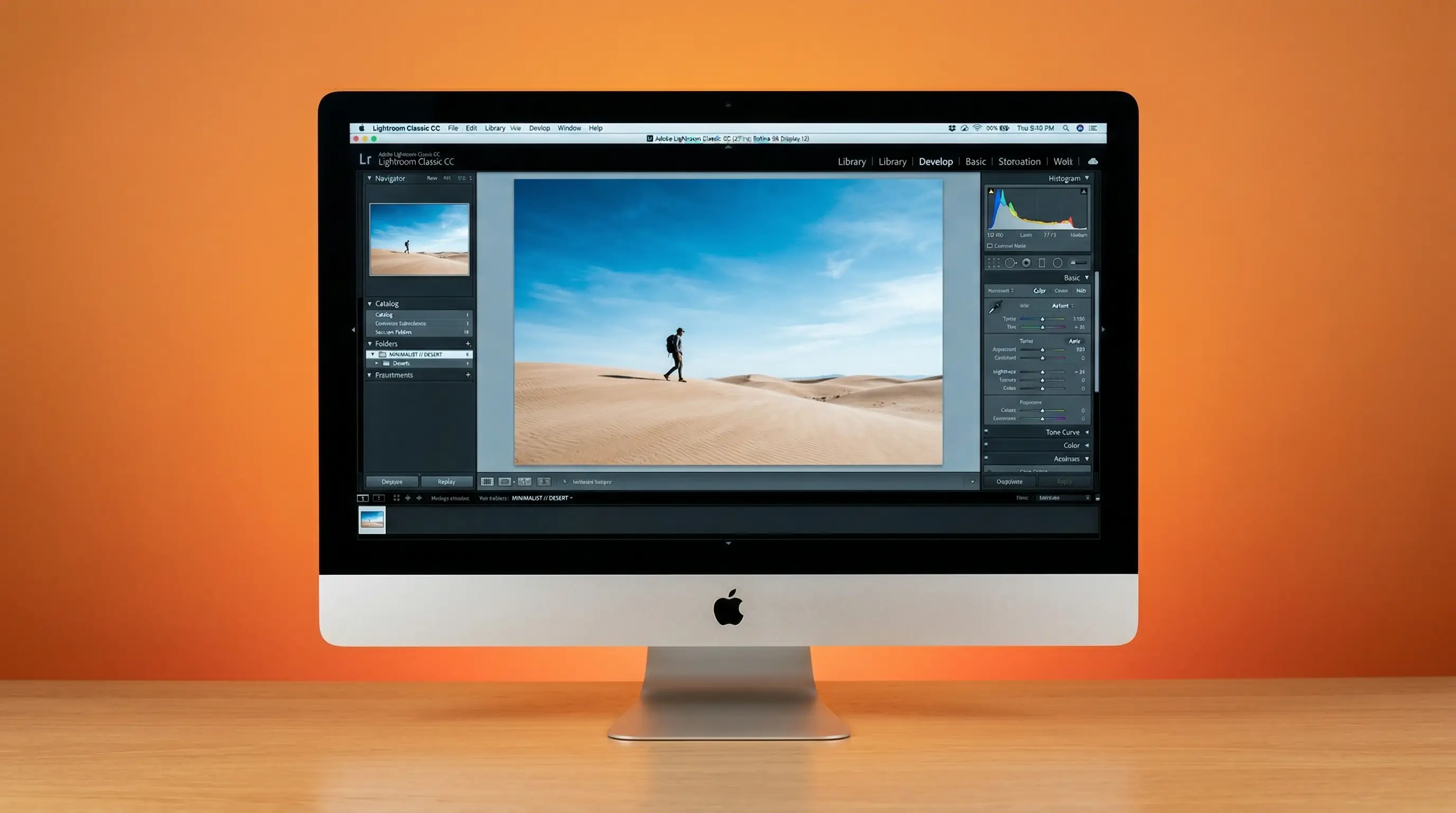Pick the white balance eyedropper tool
This screenshot has width=1456, height=813.
[x=995, y=307]
